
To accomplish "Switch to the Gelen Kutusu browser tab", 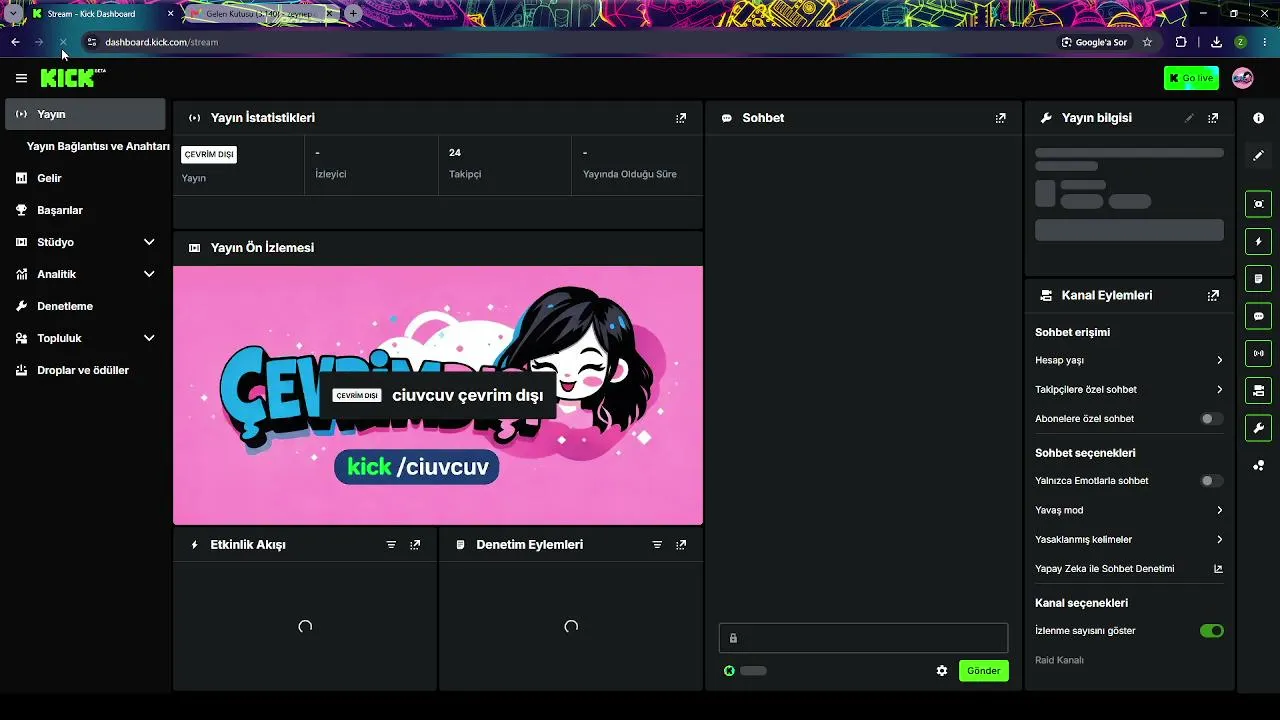I will tap(260, 14).
